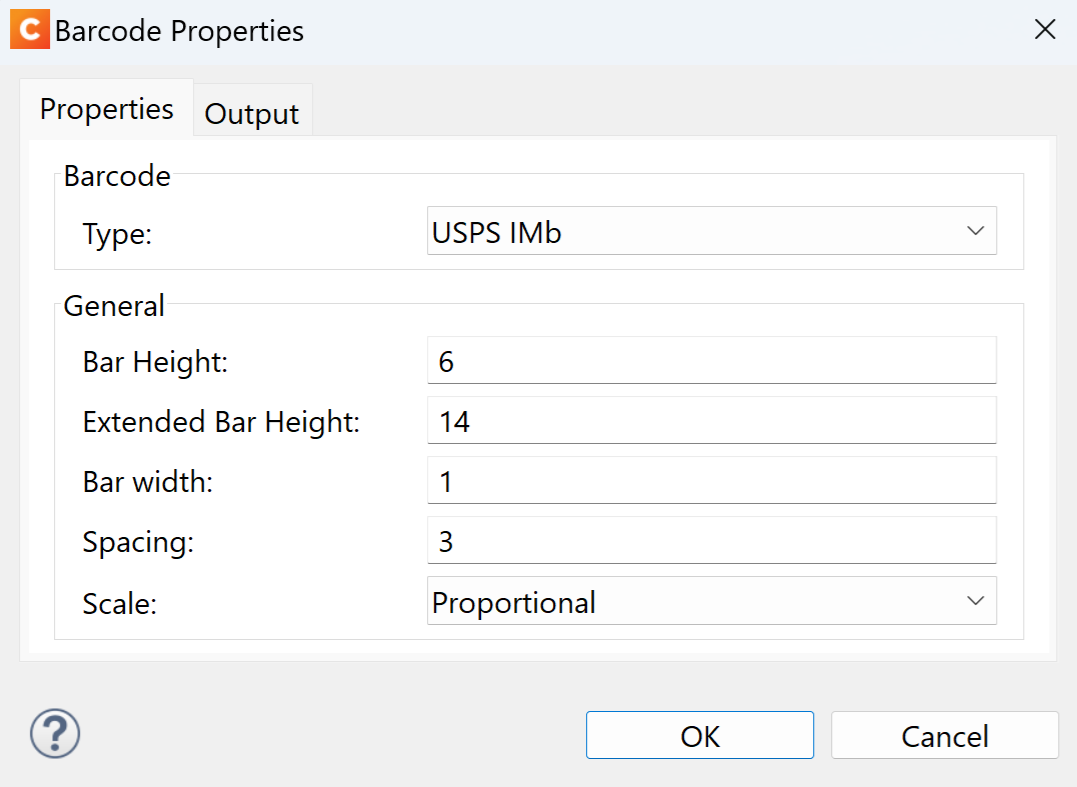Expand the Scale dropdown arrow
This screenshot has width=1077, height=787.
tap(975, 601)
